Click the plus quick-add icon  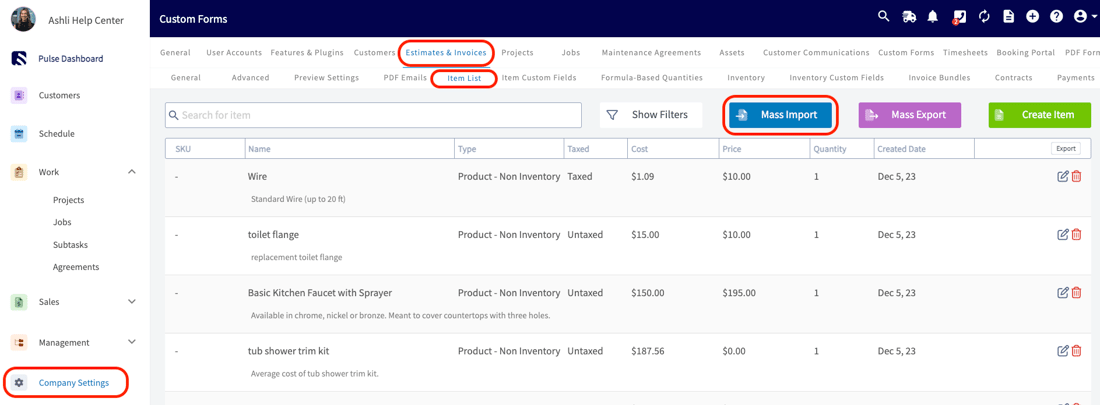click(1032, 17)
